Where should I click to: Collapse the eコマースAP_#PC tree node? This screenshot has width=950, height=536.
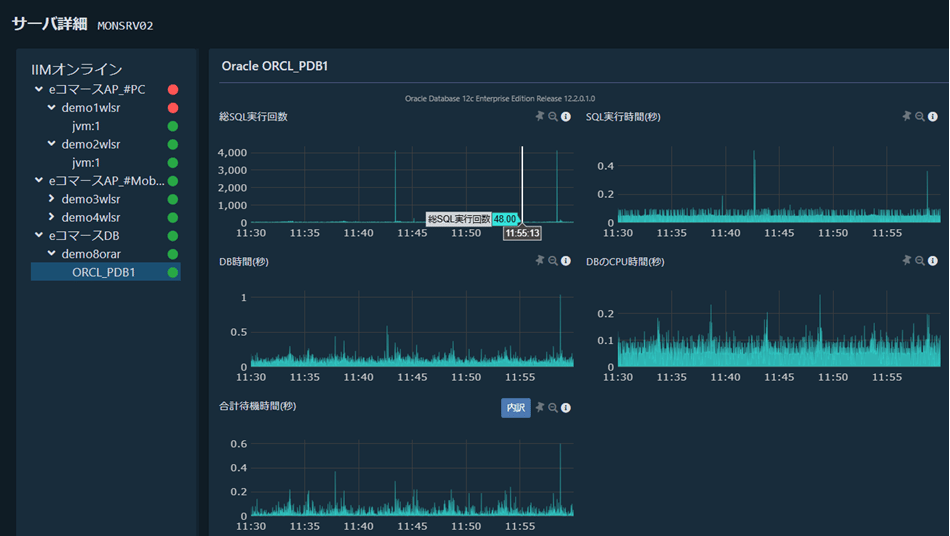coord(39,89)
